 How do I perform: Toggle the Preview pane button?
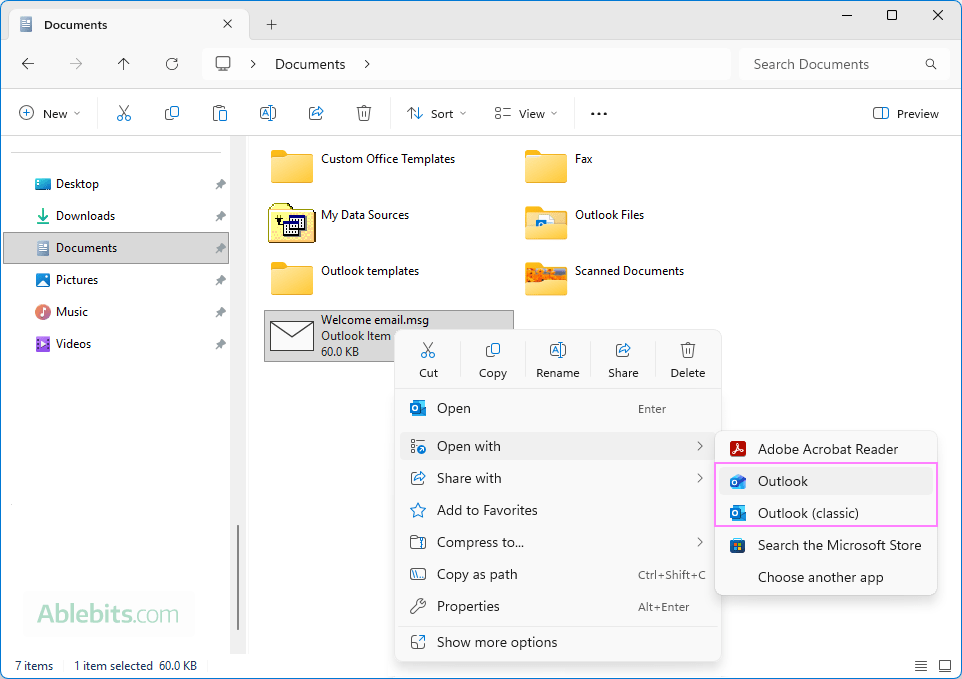906,114
